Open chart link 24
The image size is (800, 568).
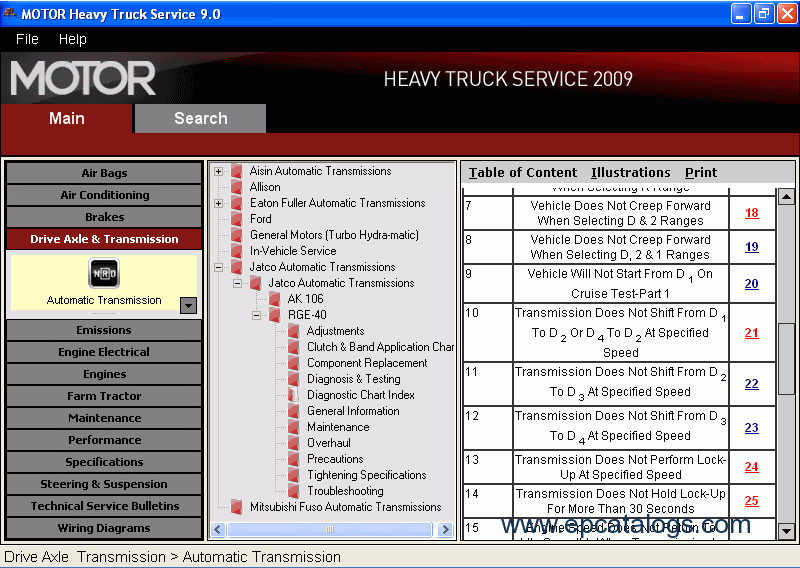point(752,467)
